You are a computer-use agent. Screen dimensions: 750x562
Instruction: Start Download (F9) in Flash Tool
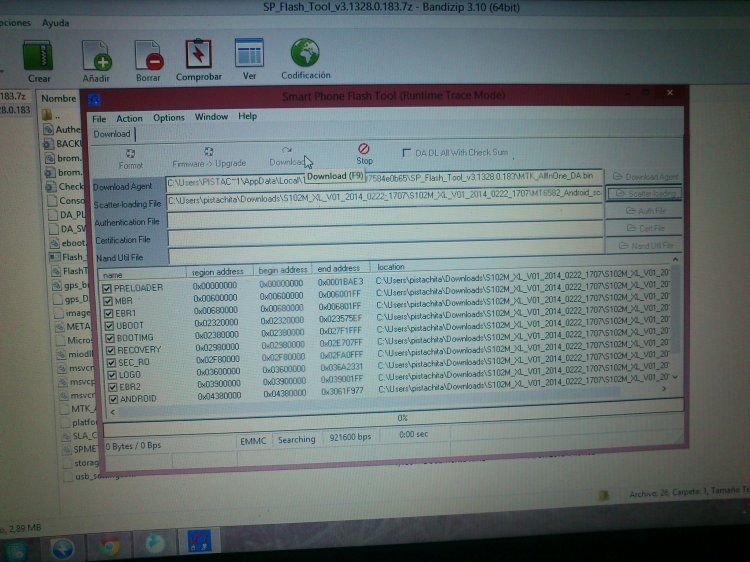[286, 156]
